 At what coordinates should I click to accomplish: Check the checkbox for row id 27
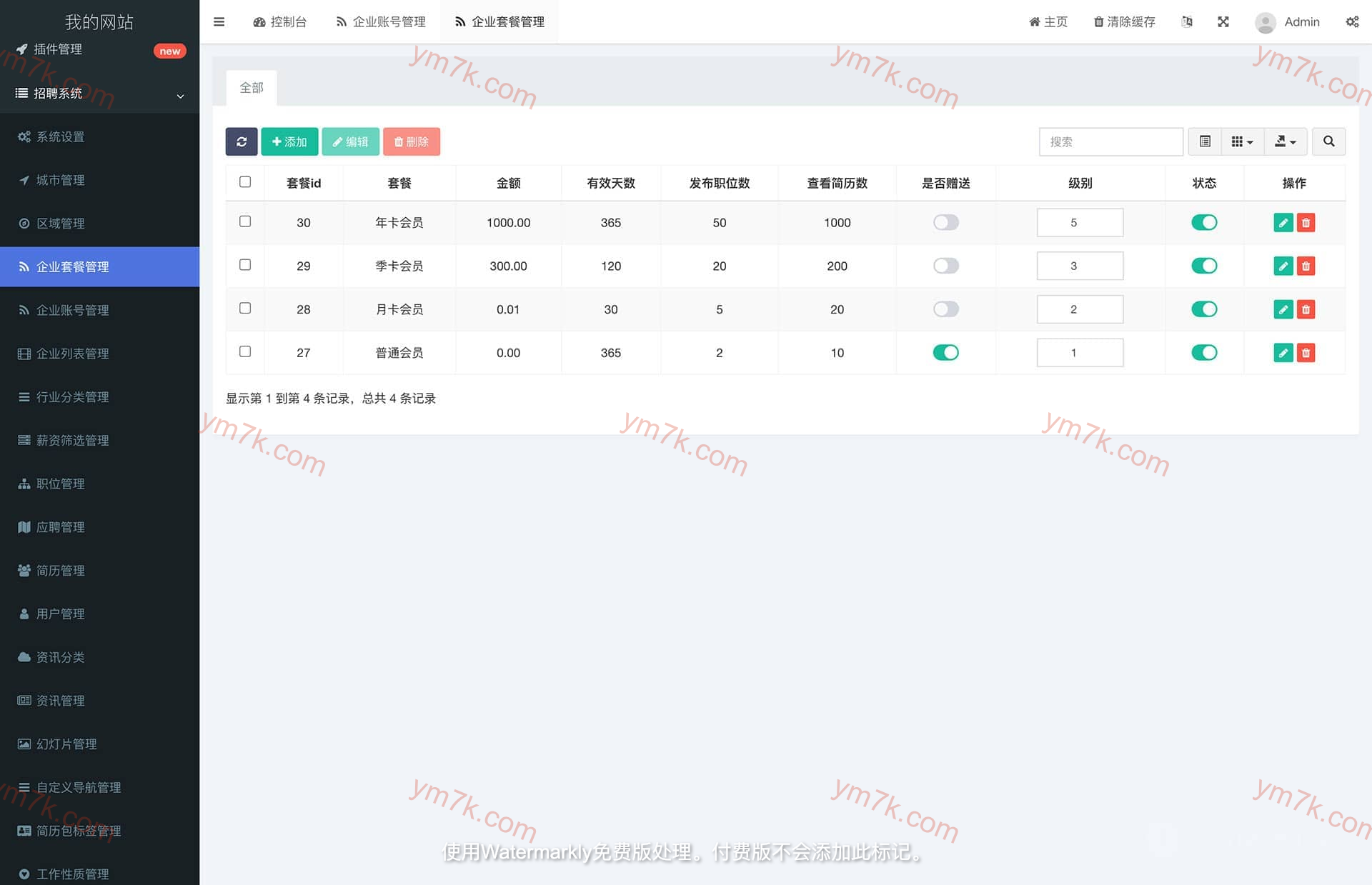tap(245, 351)
